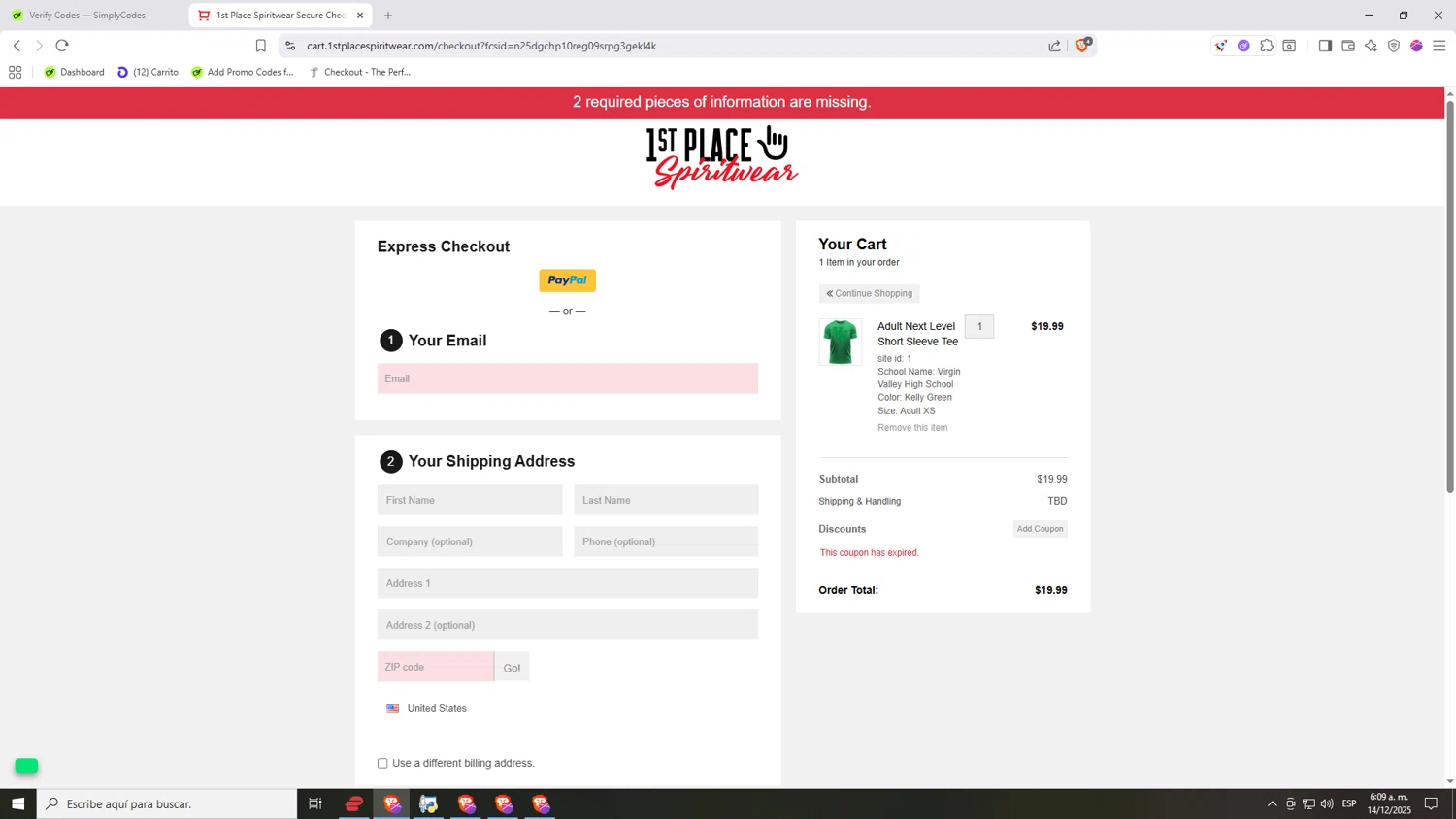Screen dimensions: 1456x819
Task: Go forward with the forward arrow
Action: coord(39,46)
